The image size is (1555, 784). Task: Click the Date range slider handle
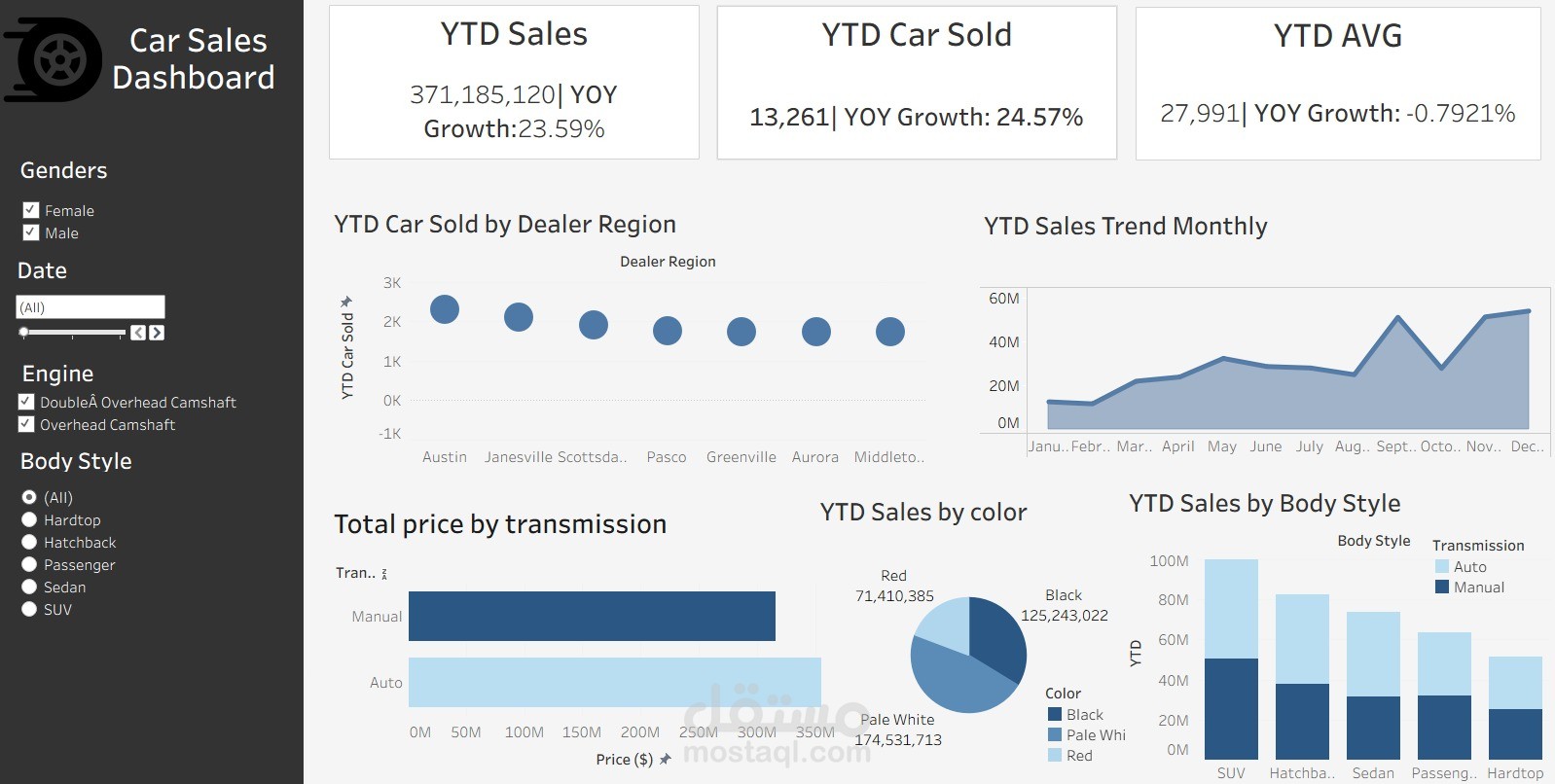coord(23,332)
